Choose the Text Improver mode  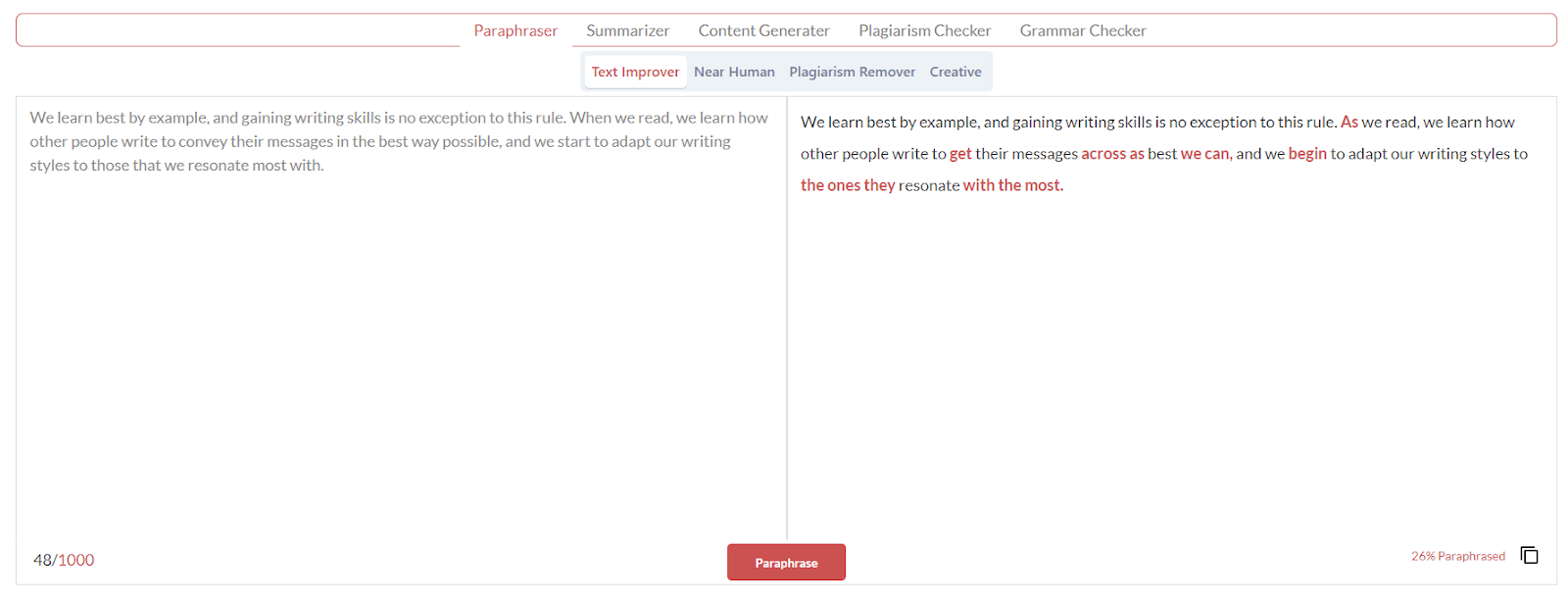tap(635, 72)
